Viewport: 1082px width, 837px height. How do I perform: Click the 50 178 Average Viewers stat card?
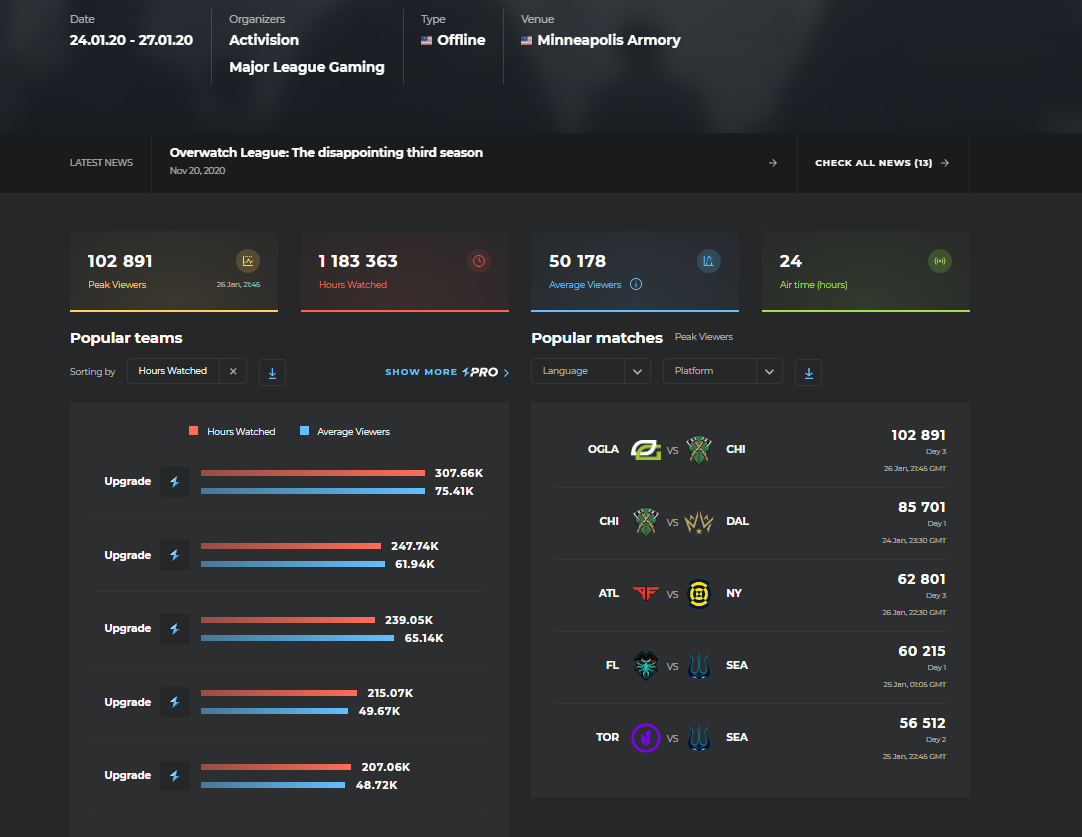pyautogui.click(x=635, y=271)
